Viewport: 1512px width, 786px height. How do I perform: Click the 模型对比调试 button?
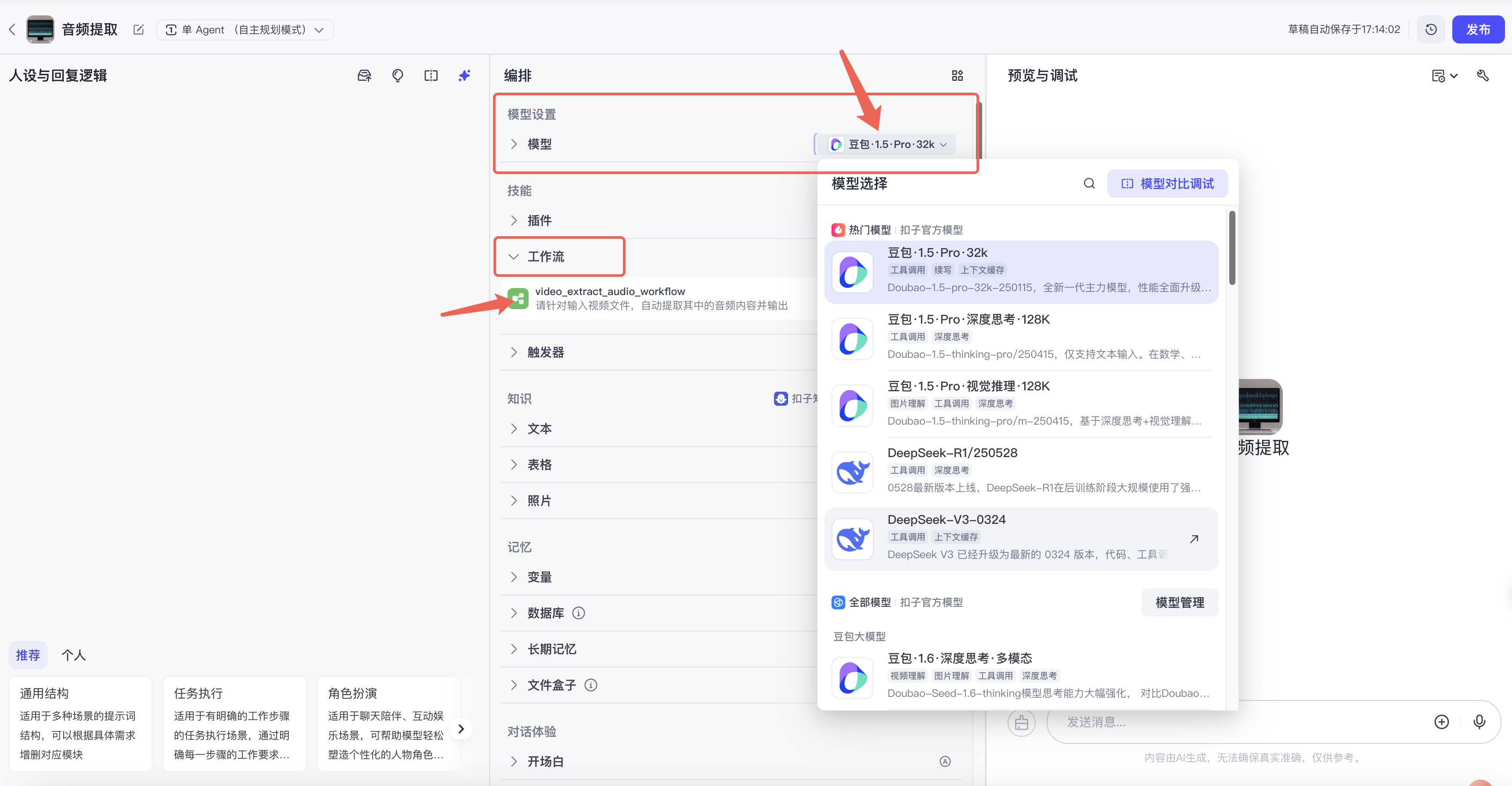point(1167,184)
